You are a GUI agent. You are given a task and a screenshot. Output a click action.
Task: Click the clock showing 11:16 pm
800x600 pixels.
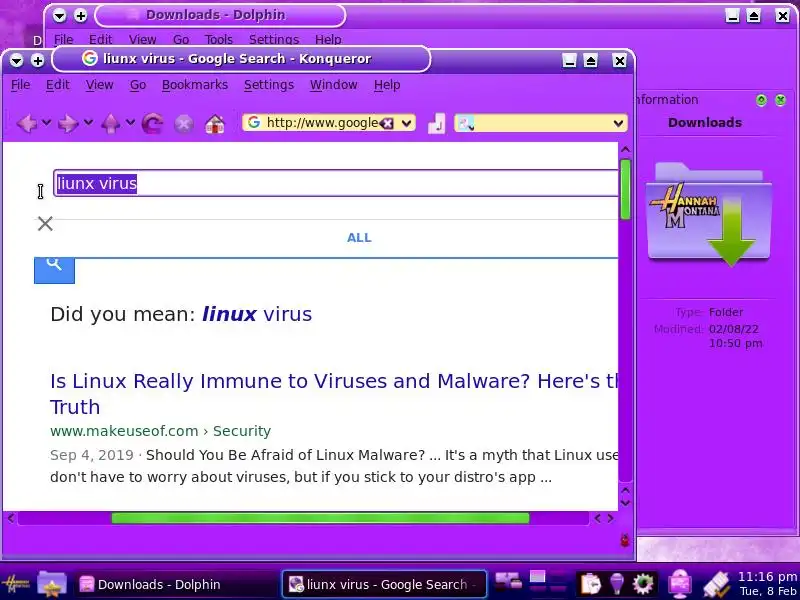[767, 577]
